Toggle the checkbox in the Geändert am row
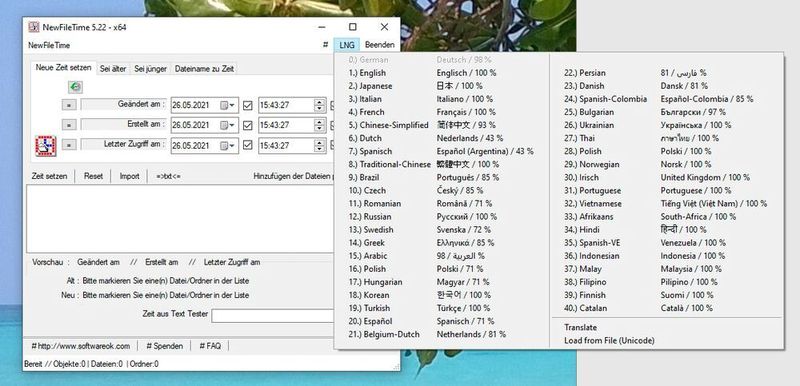The image size is (800, 386). (248, 106)
